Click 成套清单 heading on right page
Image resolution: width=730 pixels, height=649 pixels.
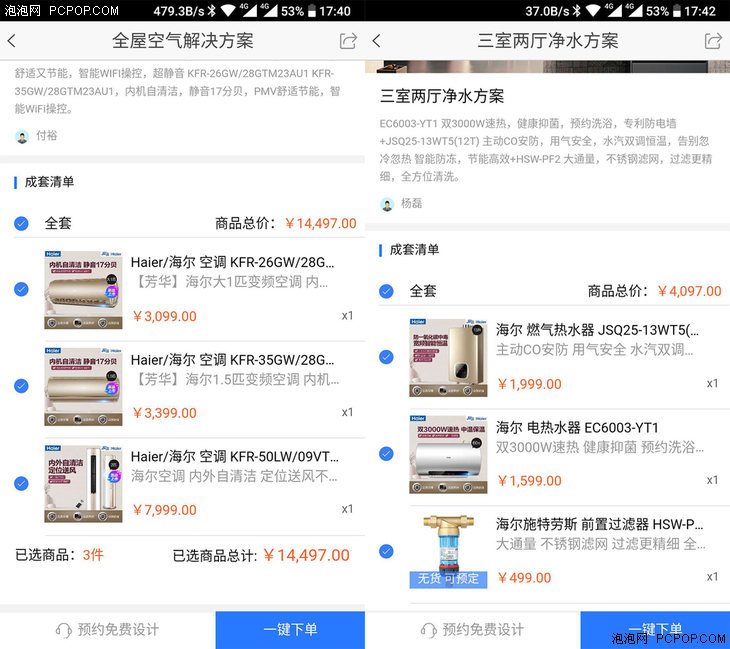click(414, 250)
